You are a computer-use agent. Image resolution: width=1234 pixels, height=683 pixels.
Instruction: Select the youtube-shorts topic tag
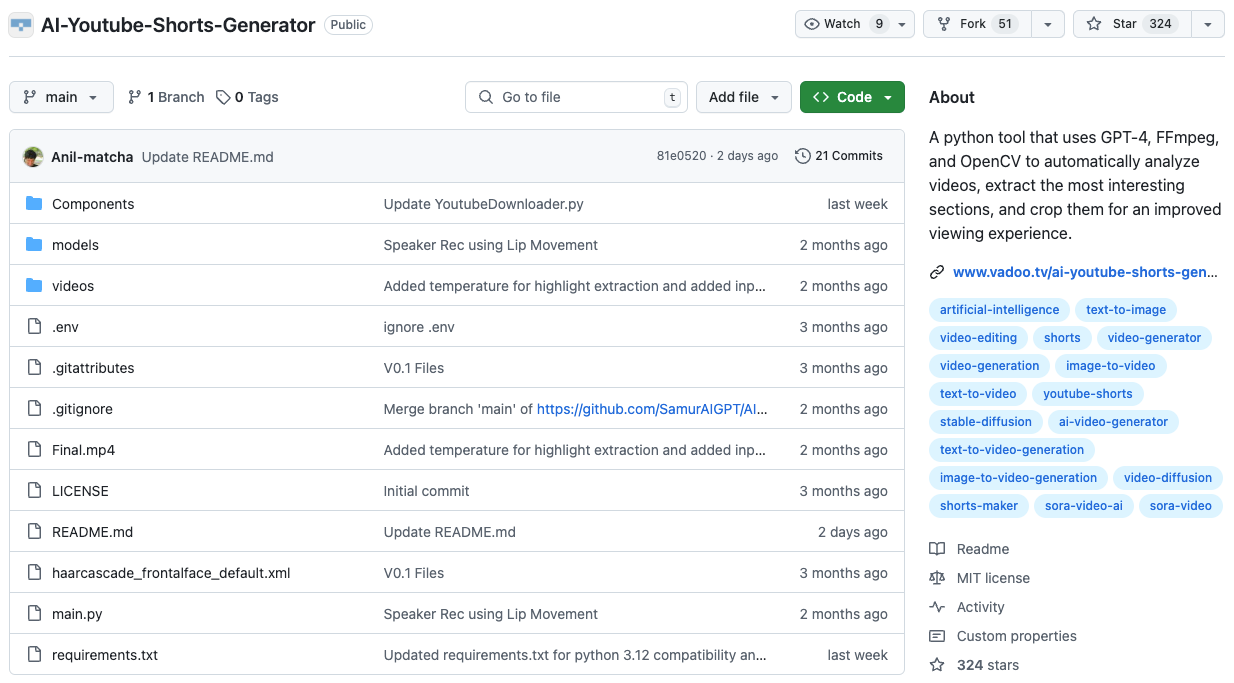click(1087, 393)
